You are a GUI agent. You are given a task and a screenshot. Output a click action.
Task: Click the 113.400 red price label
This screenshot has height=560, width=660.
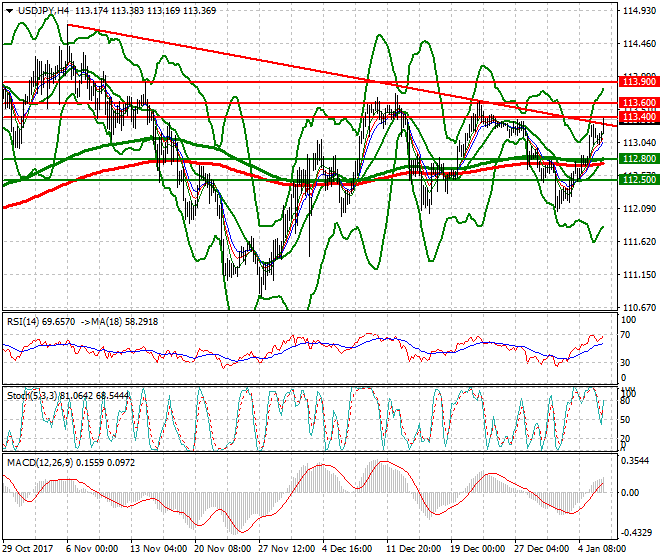638,118
